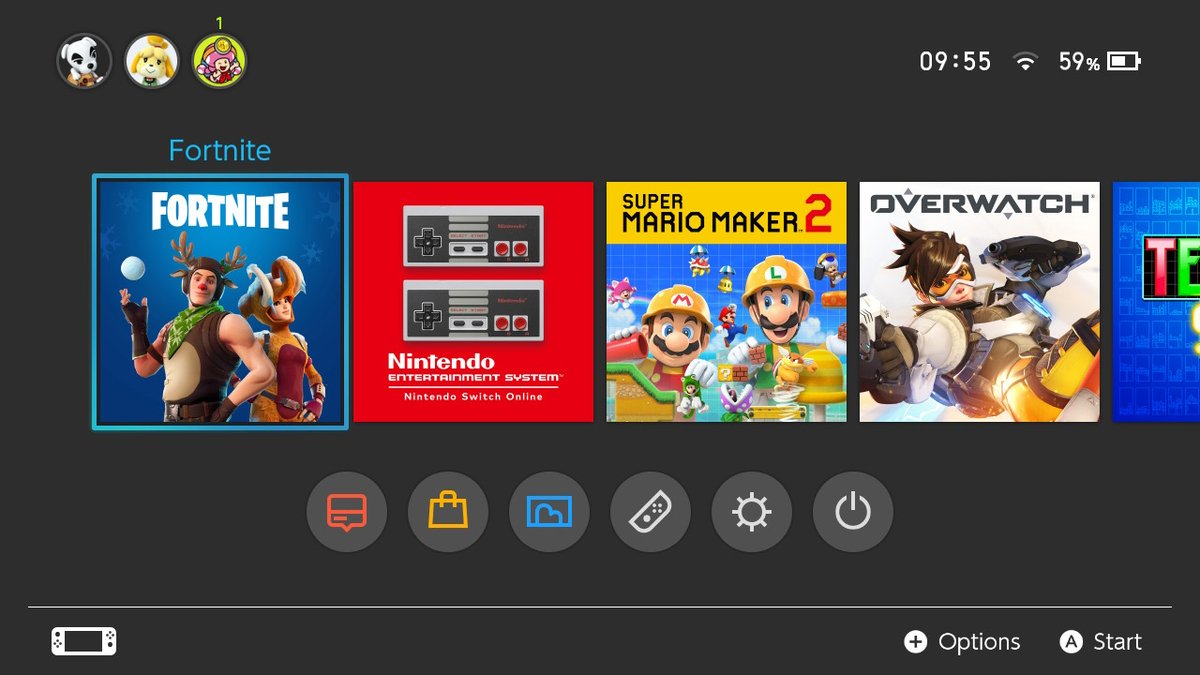Click the Fortnite title label

(x=220, y=150)
